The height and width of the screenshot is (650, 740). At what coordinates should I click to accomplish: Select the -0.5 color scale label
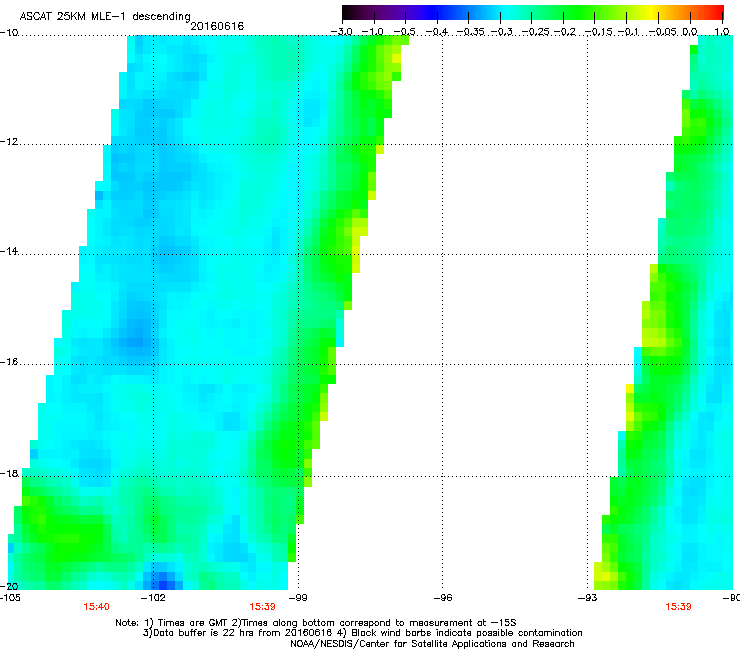click(404, 32)
